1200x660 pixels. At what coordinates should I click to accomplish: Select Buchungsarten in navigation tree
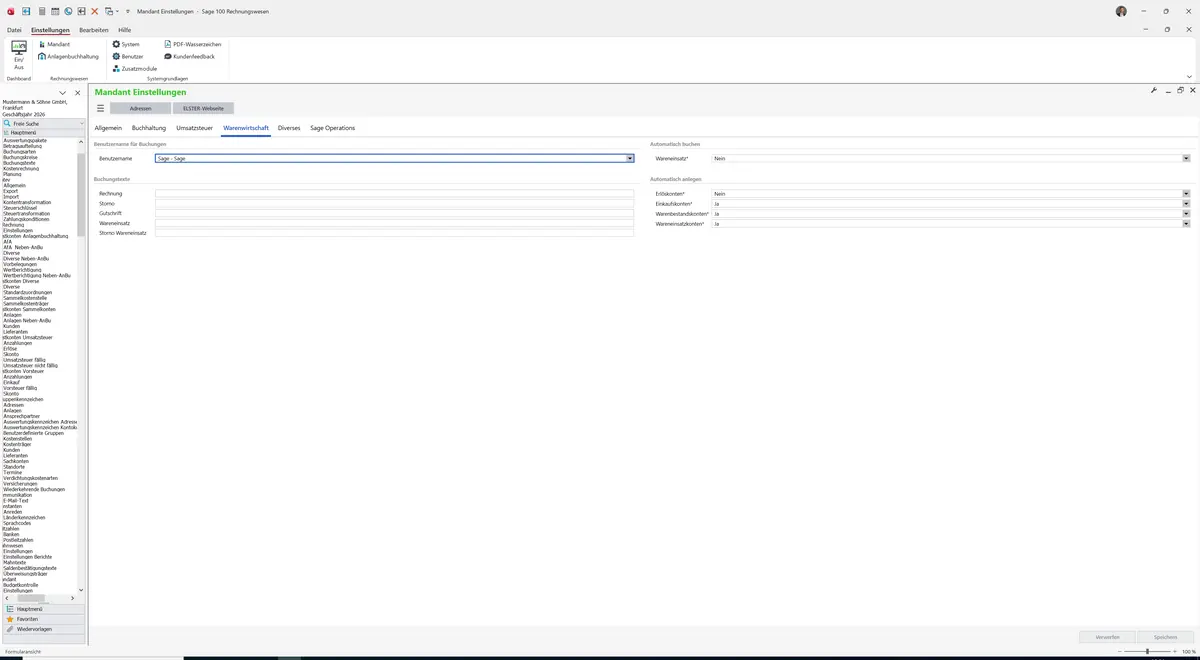[20, 151]
